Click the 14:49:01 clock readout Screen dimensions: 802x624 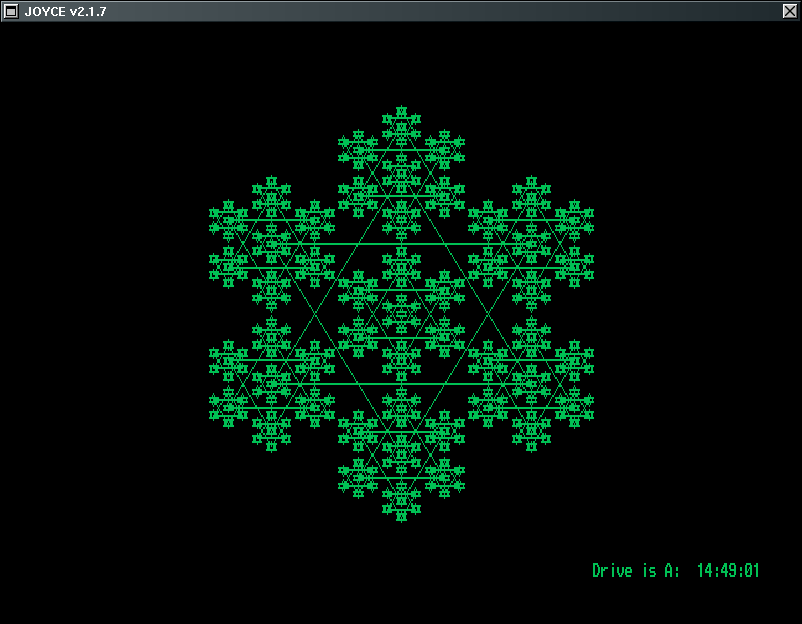[x=728, y=571]
